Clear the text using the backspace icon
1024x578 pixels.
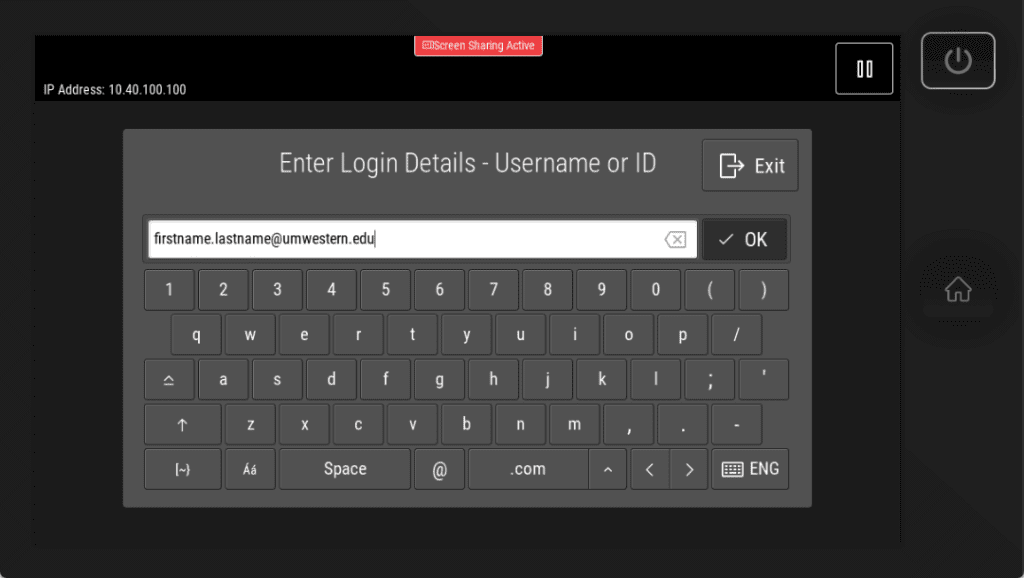point(674,239)
